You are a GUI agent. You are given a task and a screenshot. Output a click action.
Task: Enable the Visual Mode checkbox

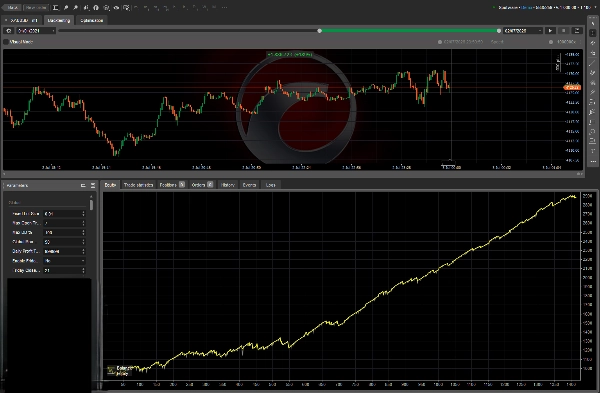click(6, 42)
